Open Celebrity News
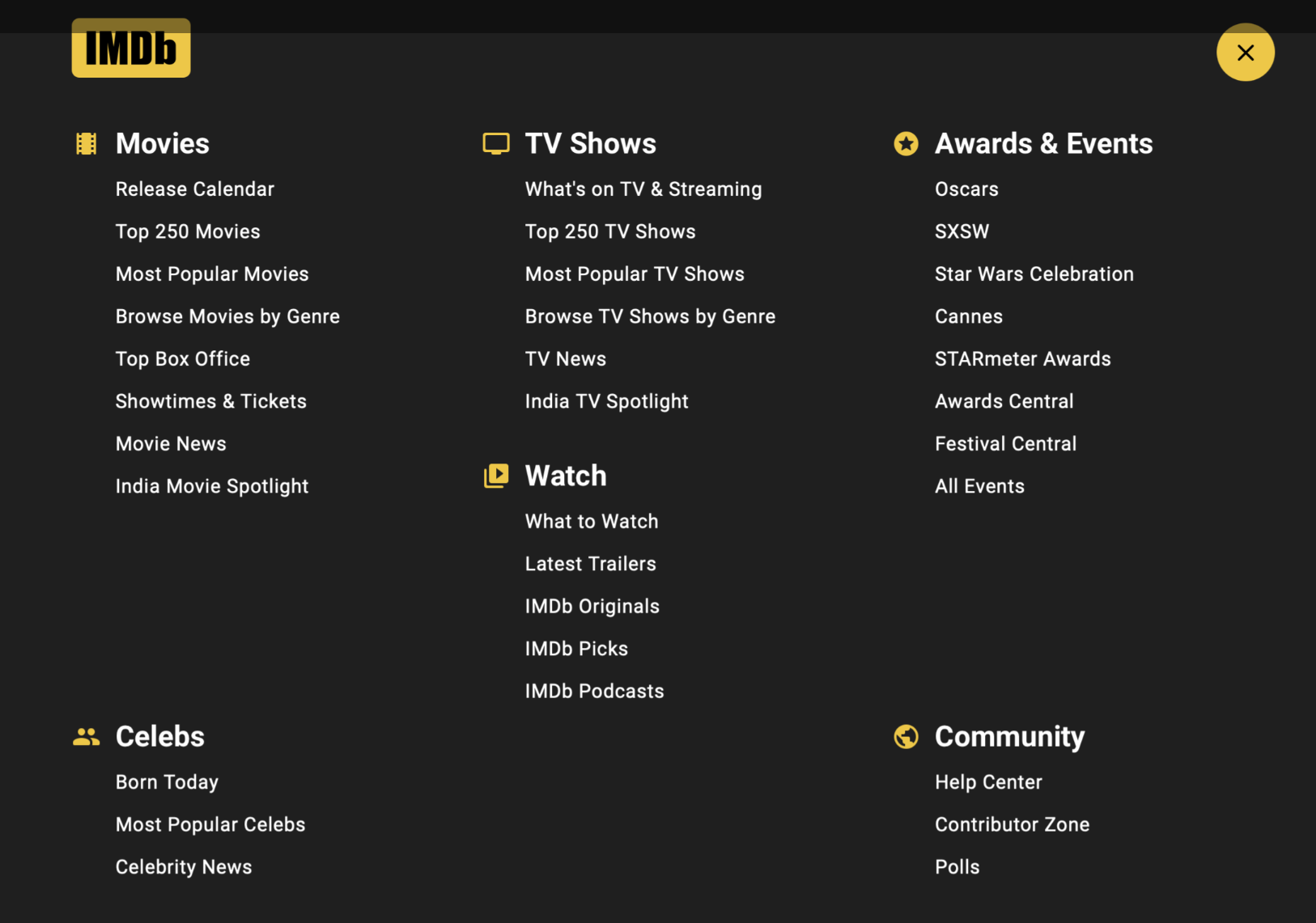Viewport: 1316px width, 923px height. click(x=184, y=867)
